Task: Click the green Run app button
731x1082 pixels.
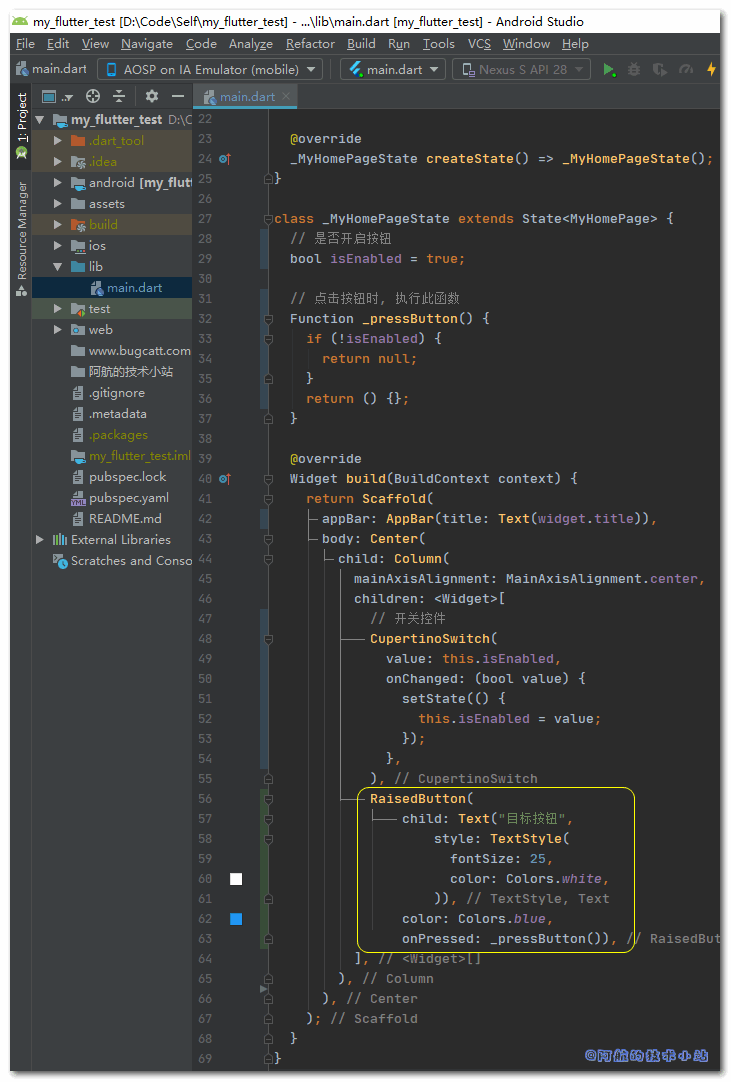Action: click(x=609, y=70)
